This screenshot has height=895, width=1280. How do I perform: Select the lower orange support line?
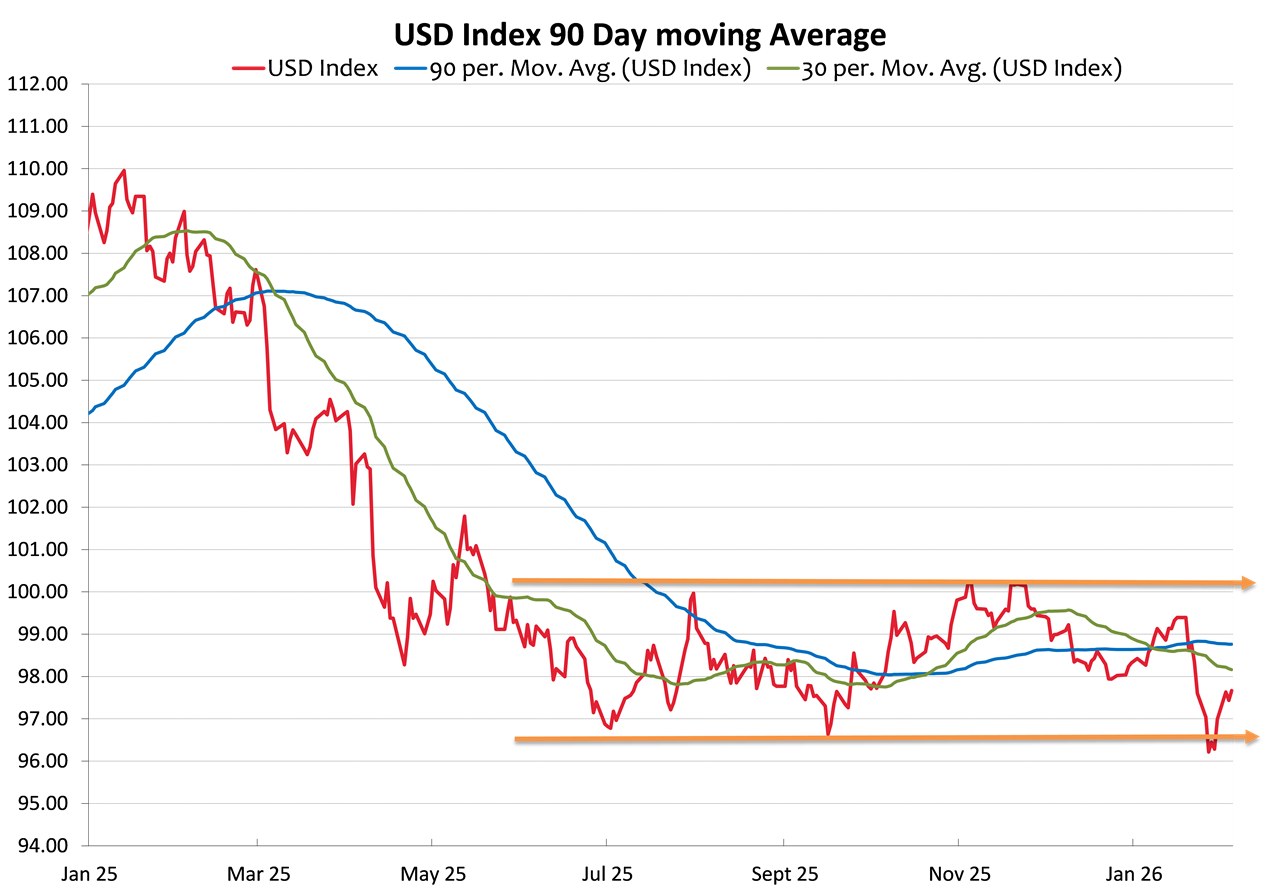click(x=870, y=738)
